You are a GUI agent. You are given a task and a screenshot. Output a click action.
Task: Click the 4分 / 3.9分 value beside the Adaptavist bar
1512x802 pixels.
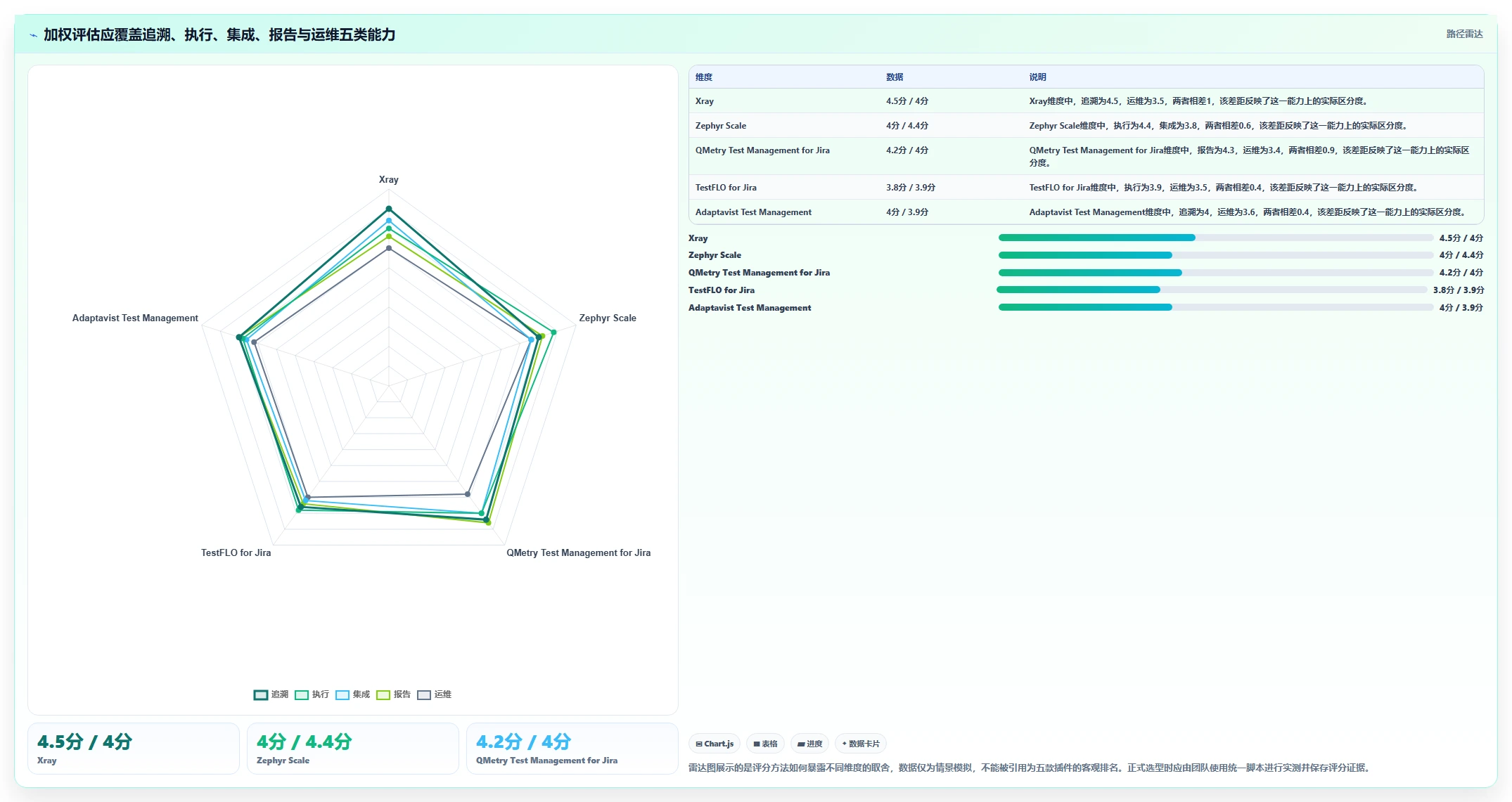tap(1461, 308)
